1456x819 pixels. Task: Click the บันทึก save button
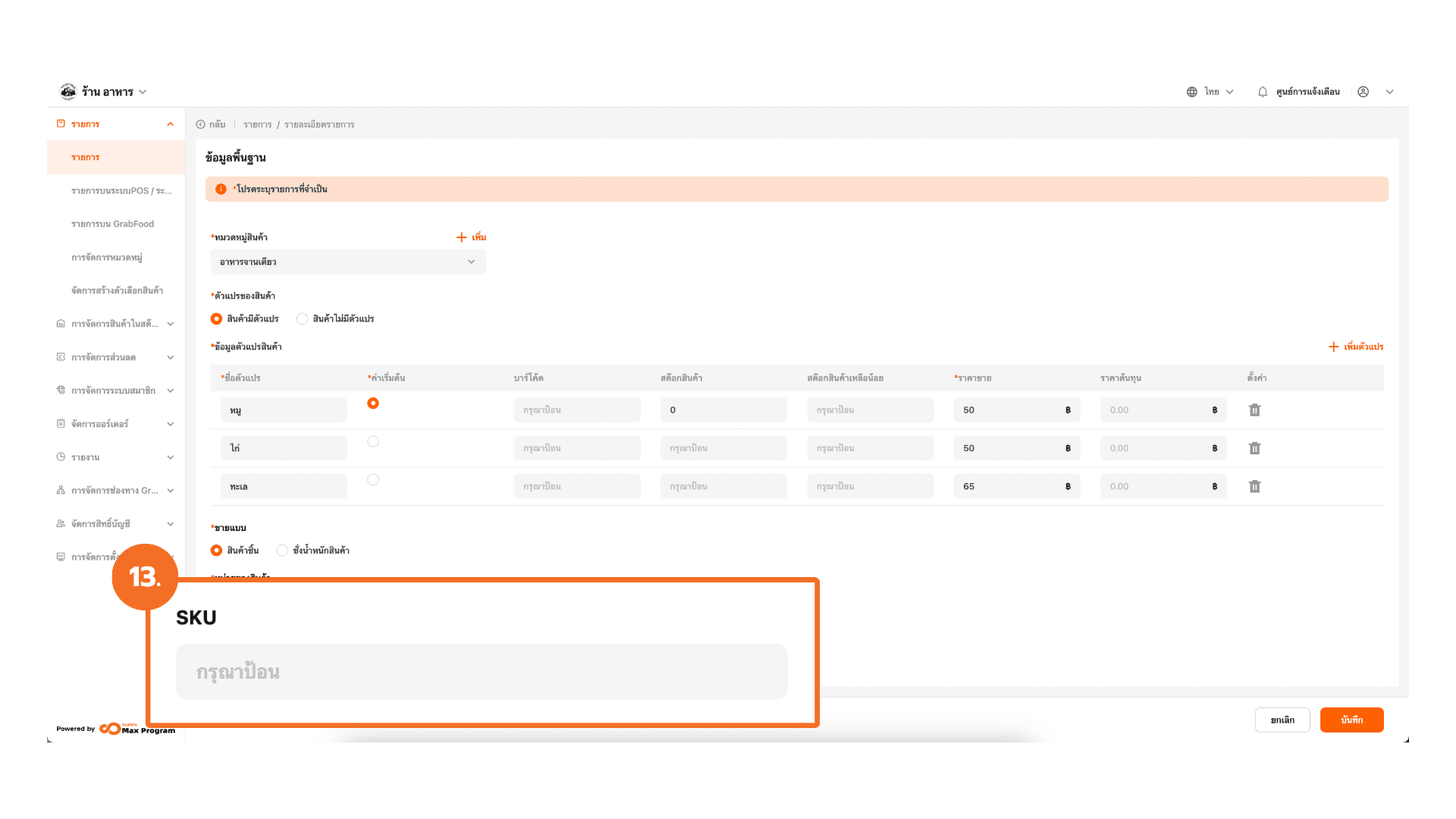click(1351, 720)
